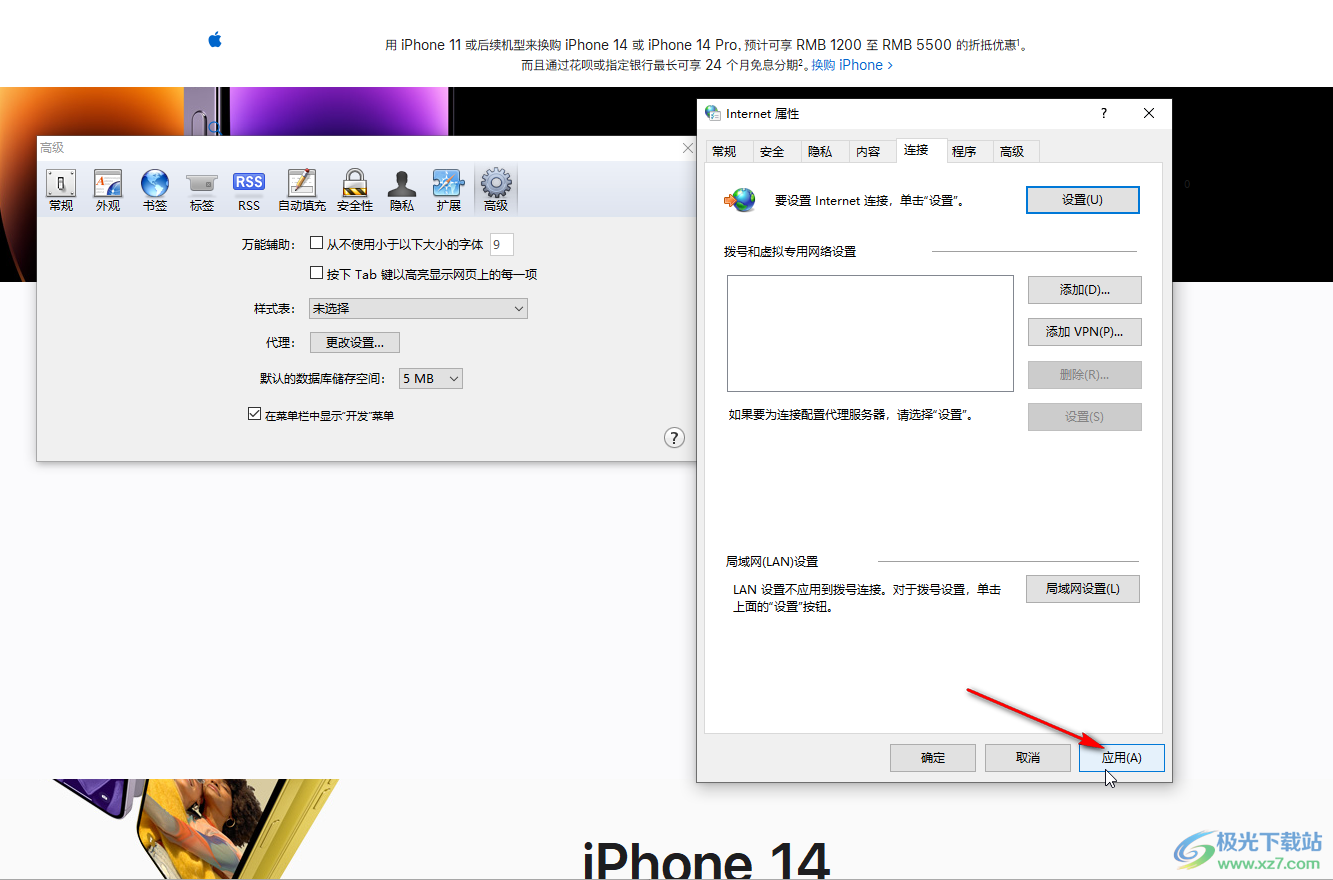Viewport: 1333px width, 880px height.
Task: Close the Safari 高级 preferences window
Action: point(687,148)
